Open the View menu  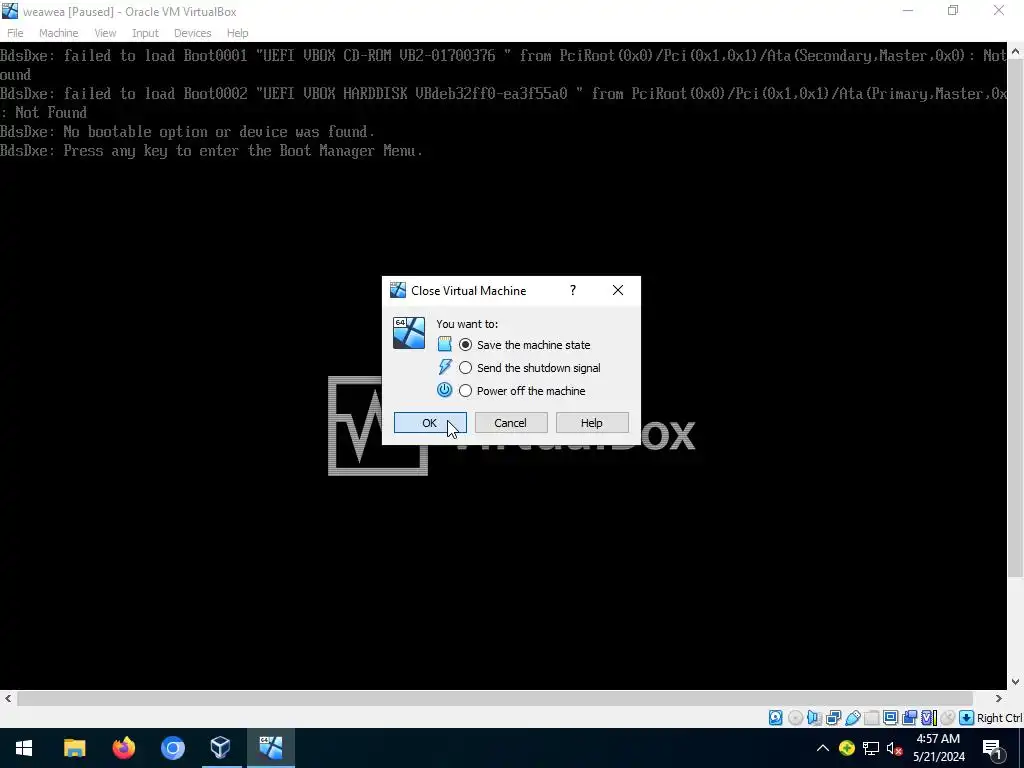(x=105, y=33)
